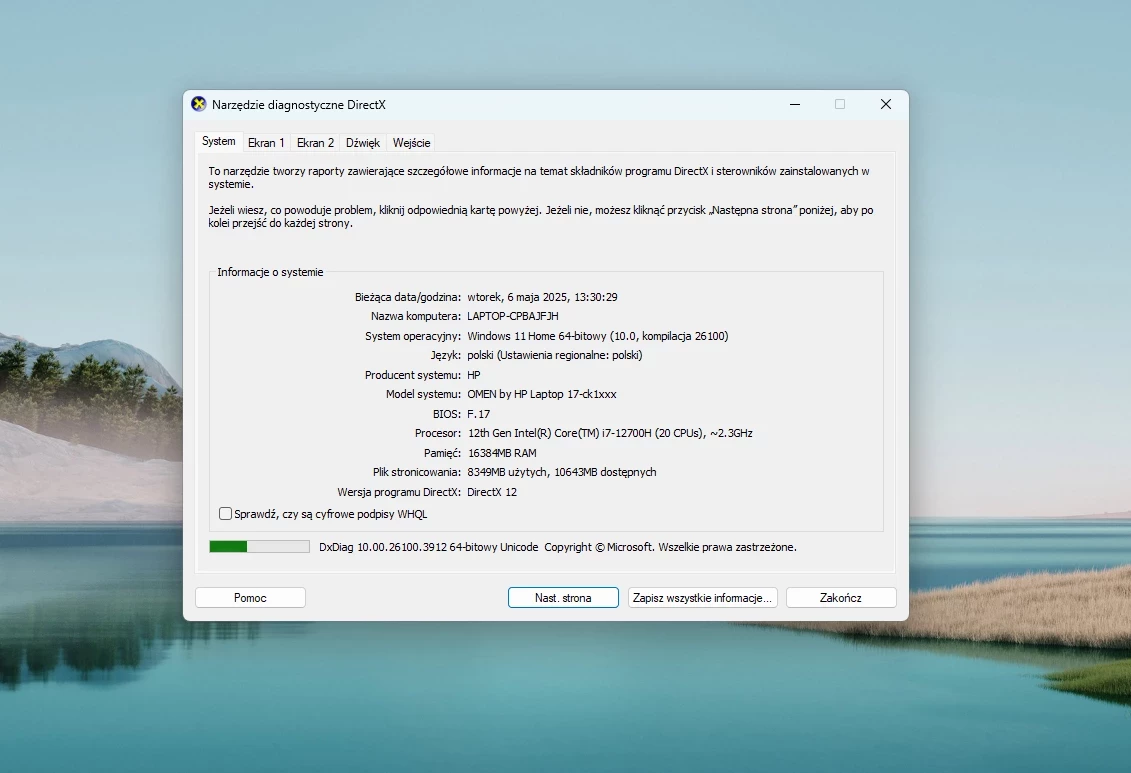Click the DirectX 12 version value
This screenshot has height=773, width=1131.
click(492, 492)
